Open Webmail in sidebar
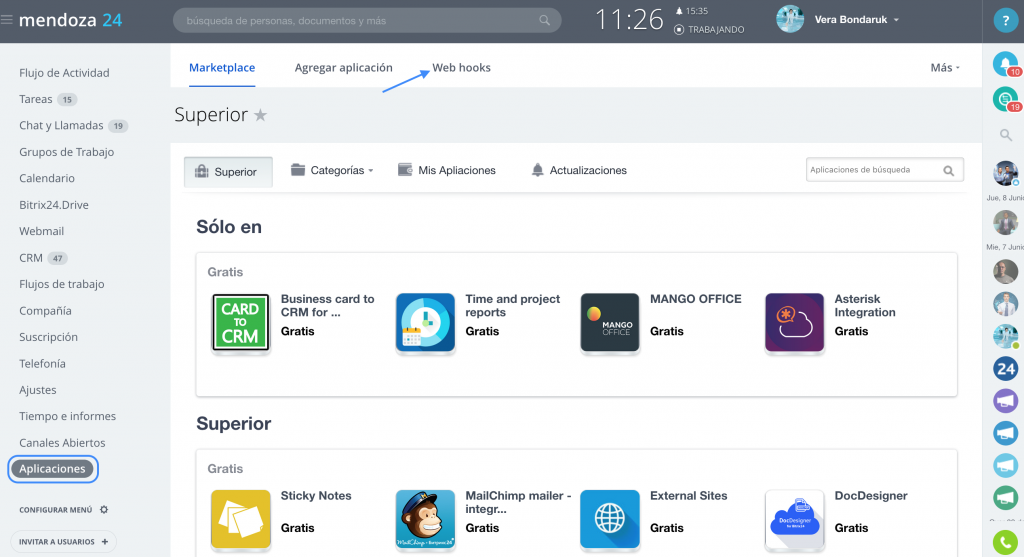The height and width of the screenshot is (557, 1024). click(x=41, y=231)
